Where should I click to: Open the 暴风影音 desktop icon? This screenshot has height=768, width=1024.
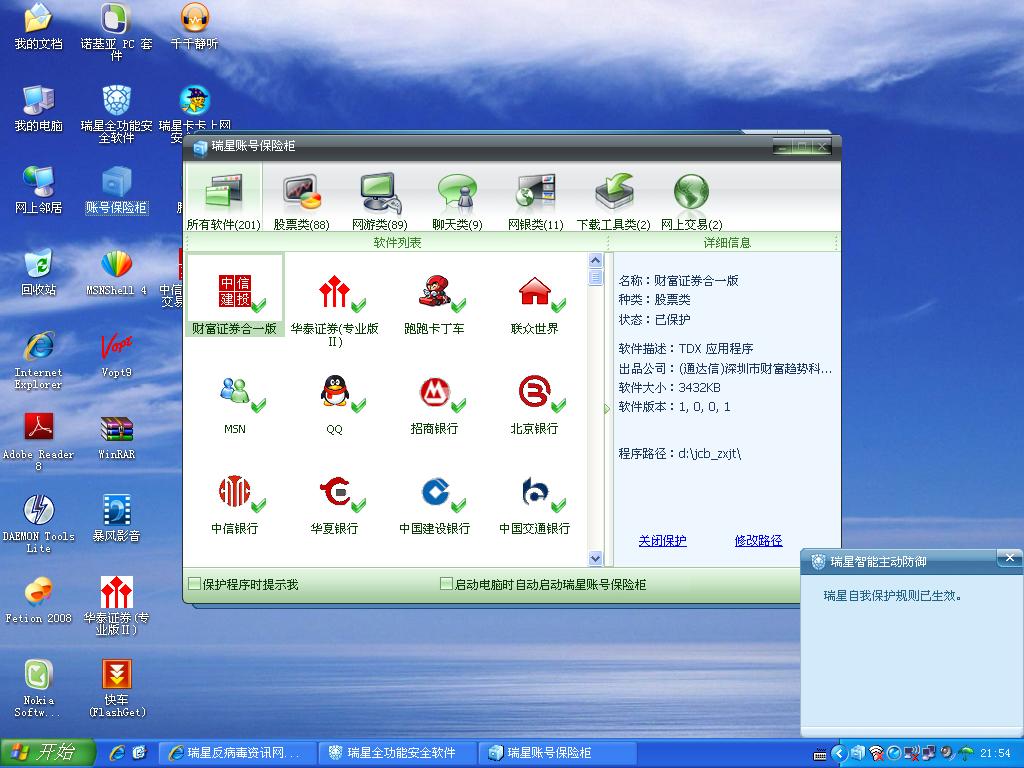pyautogui.click(x=116, y=519)
